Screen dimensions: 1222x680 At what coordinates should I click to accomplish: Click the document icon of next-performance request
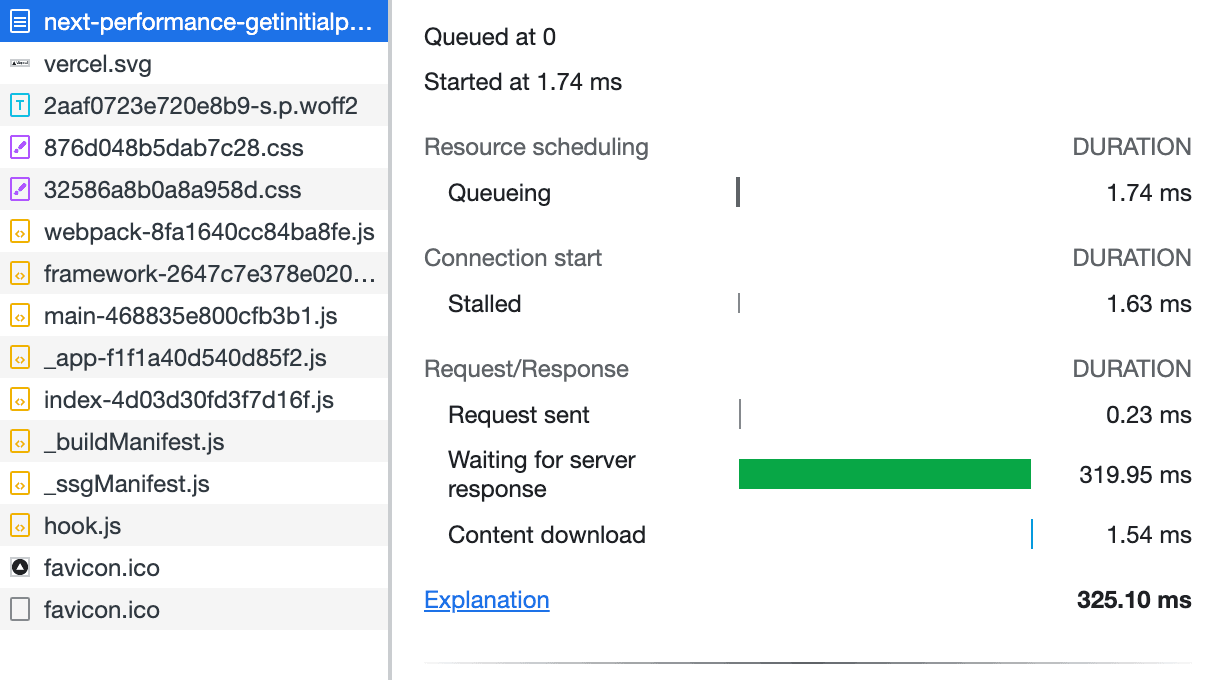click(20, 22)
